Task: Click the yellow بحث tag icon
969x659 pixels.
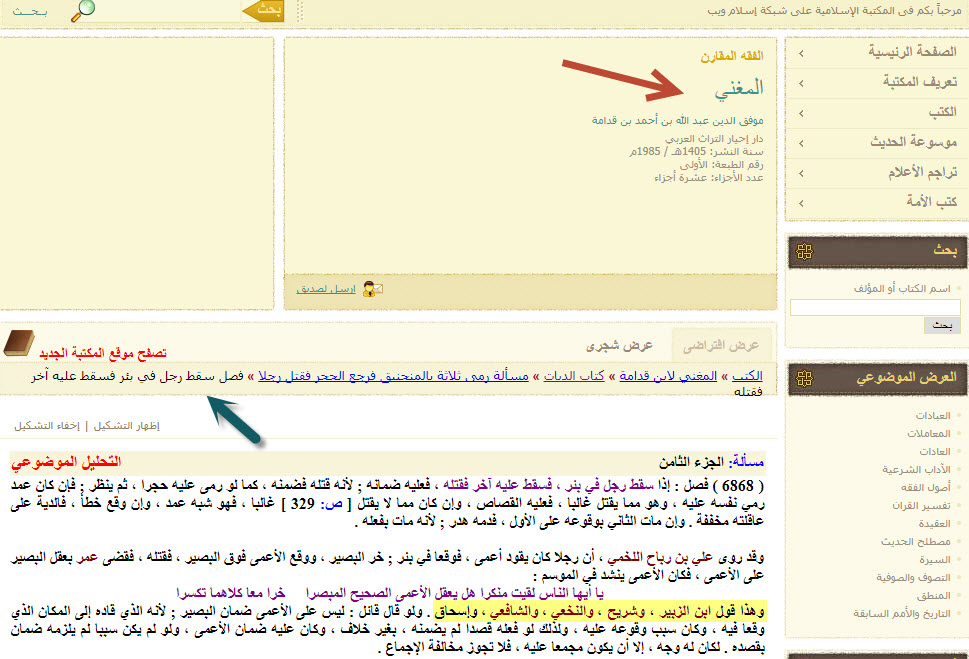Action: tap(265, 10)
